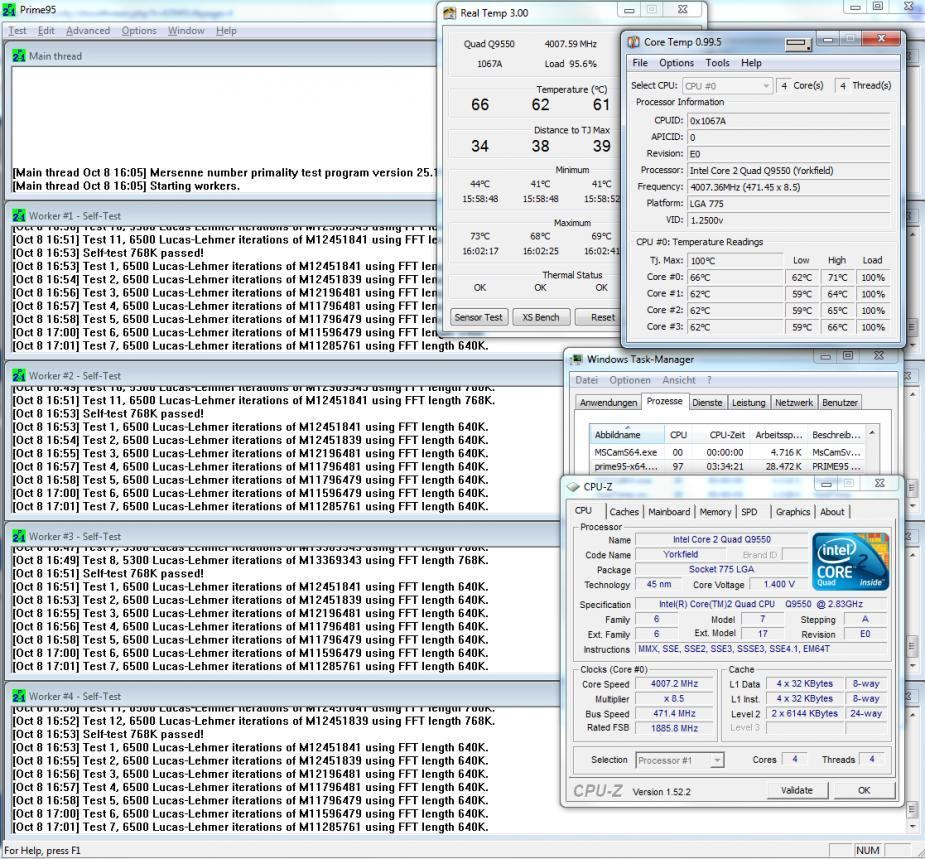
Task: Select the Caches tab in CPU-Z
Action: [624, 512]
